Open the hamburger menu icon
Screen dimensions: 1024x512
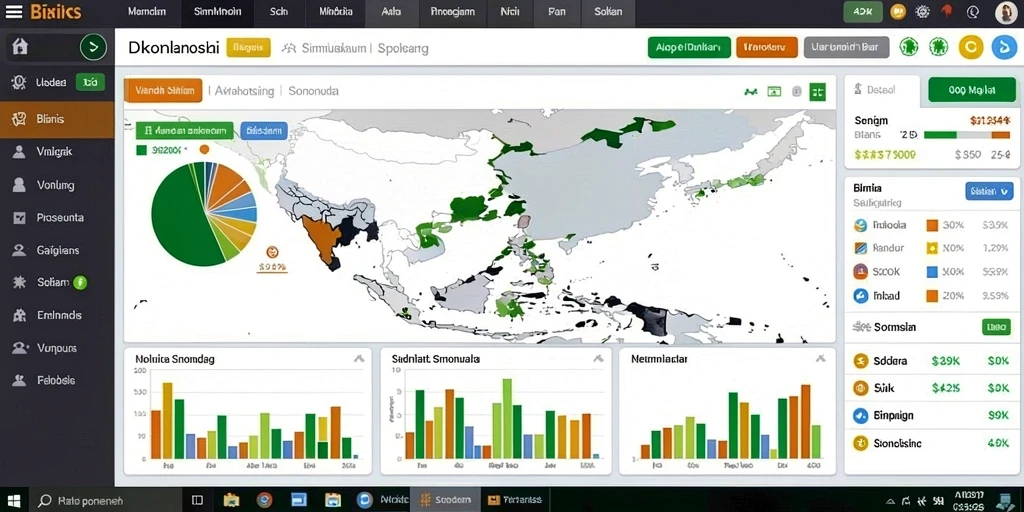click(14, 11)
